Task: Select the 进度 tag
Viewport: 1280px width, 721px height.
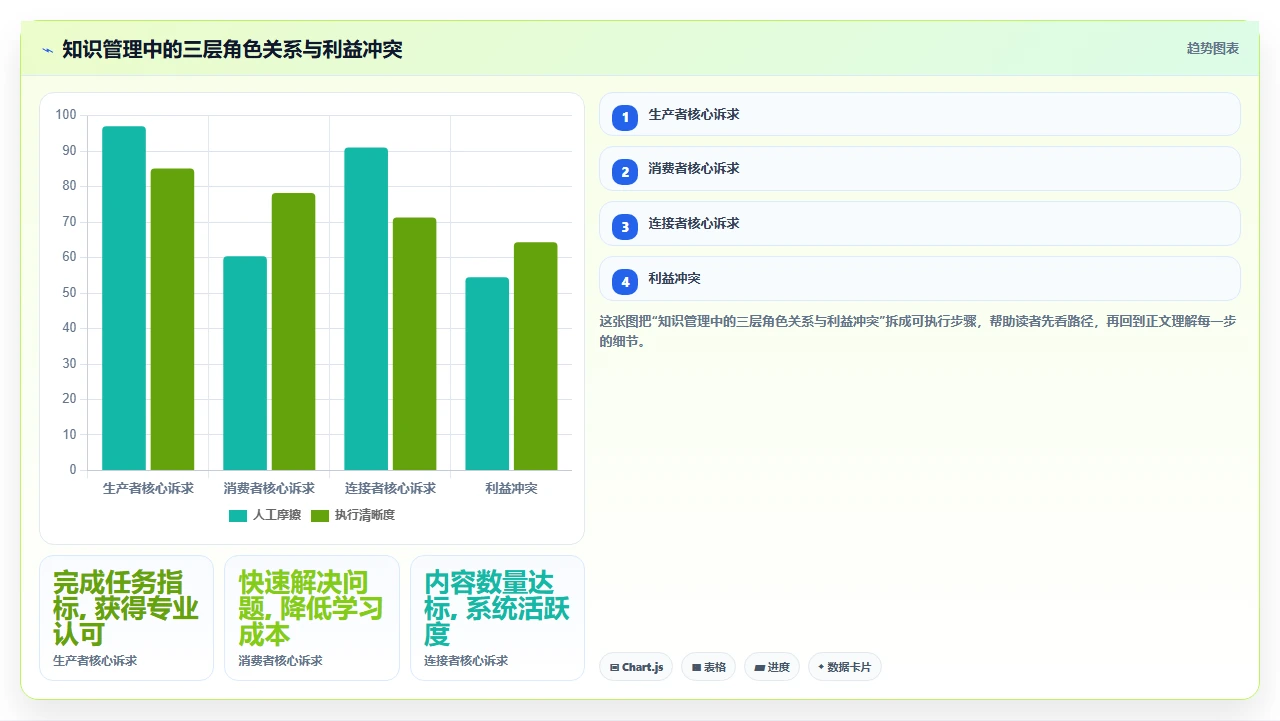Action: click(x=772, y=667)
